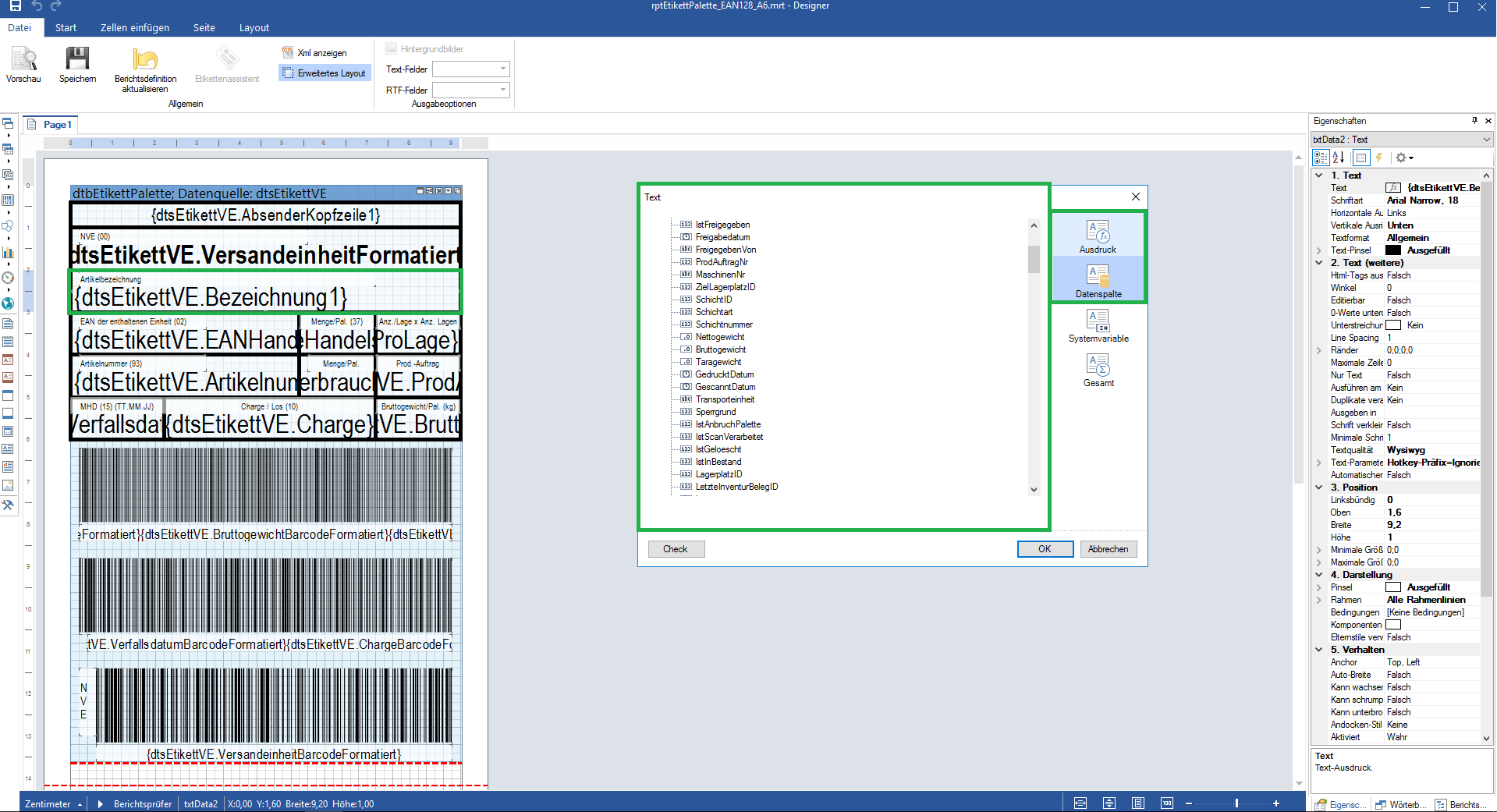Open the Layout ribbon tab
The image size is (1497, 812).
pos(254,28)
